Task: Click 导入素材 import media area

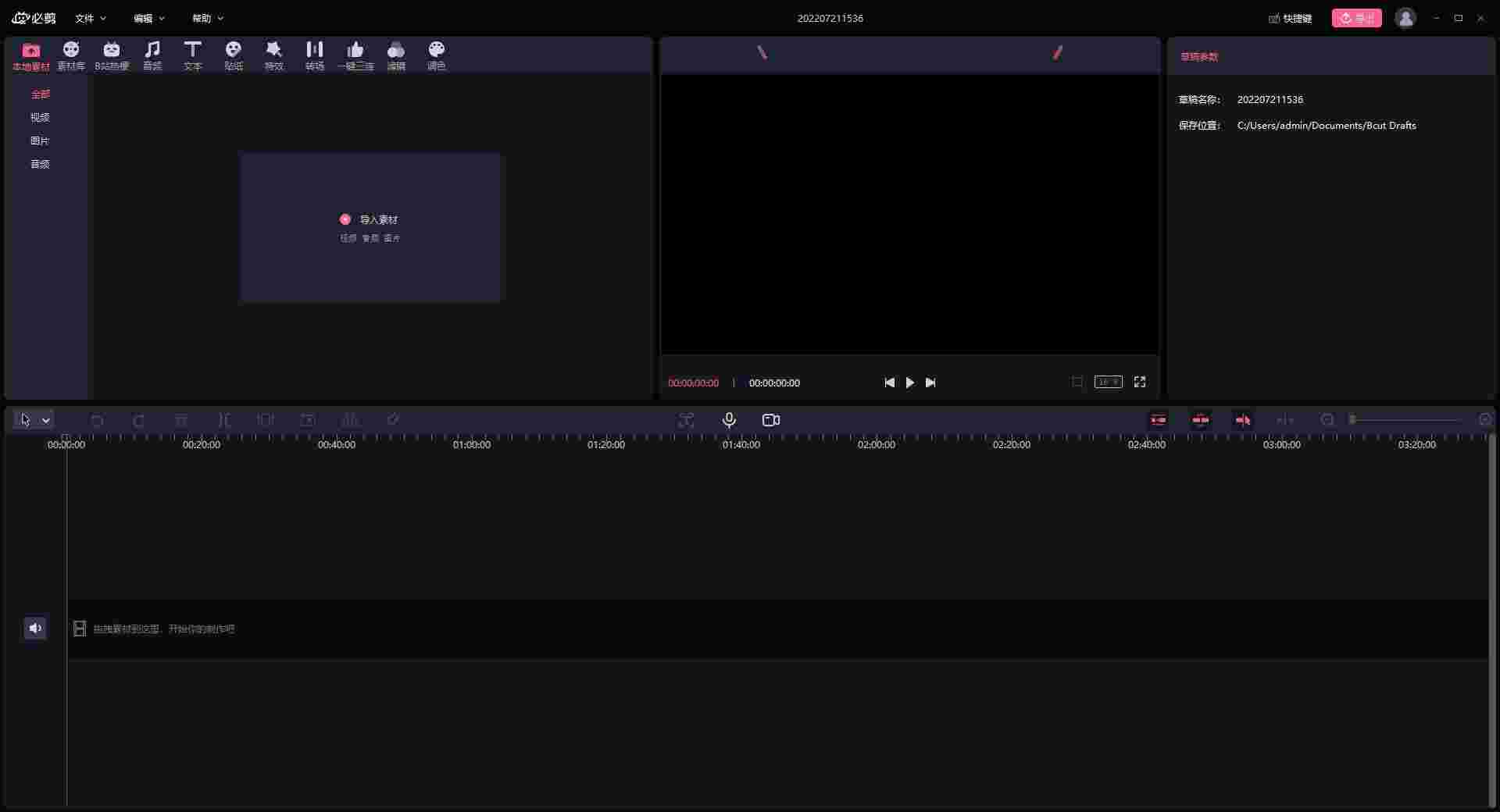Action: click(x=370, y=227)
